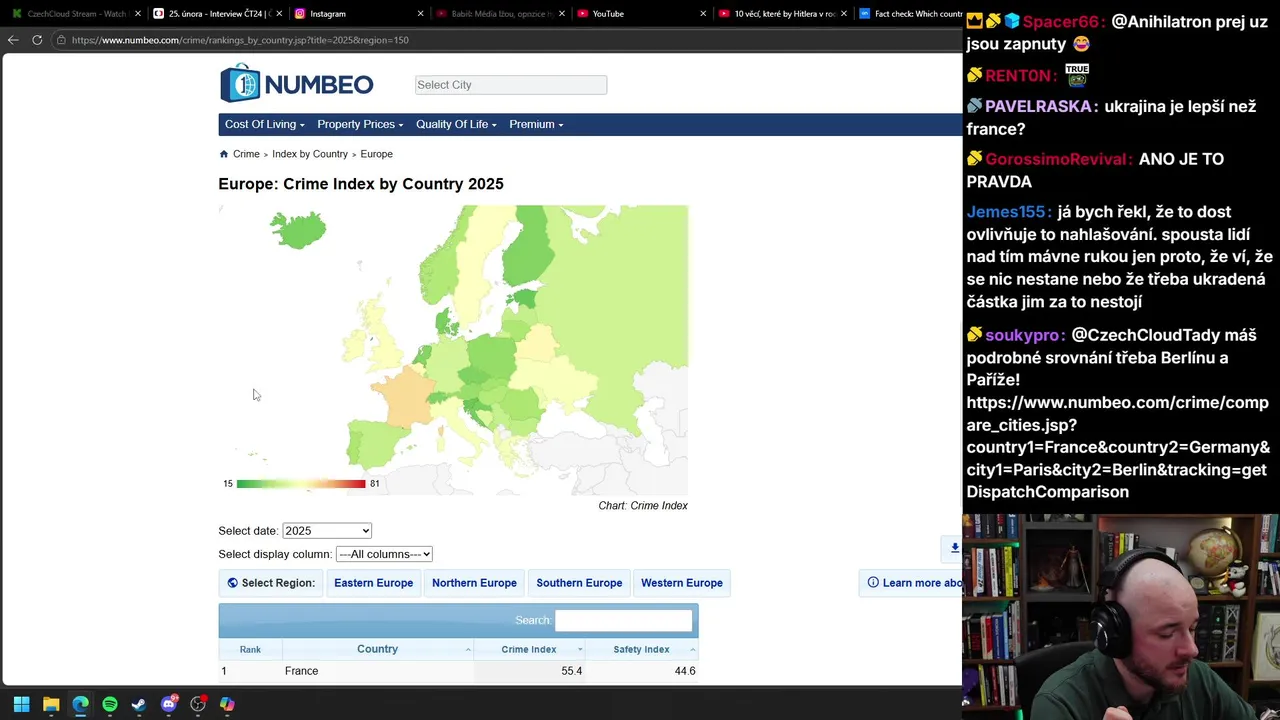The image size is (1280, 720).
Task: Click the GorossimoRevival username in chat
Action: click(x=1058, y=159)
